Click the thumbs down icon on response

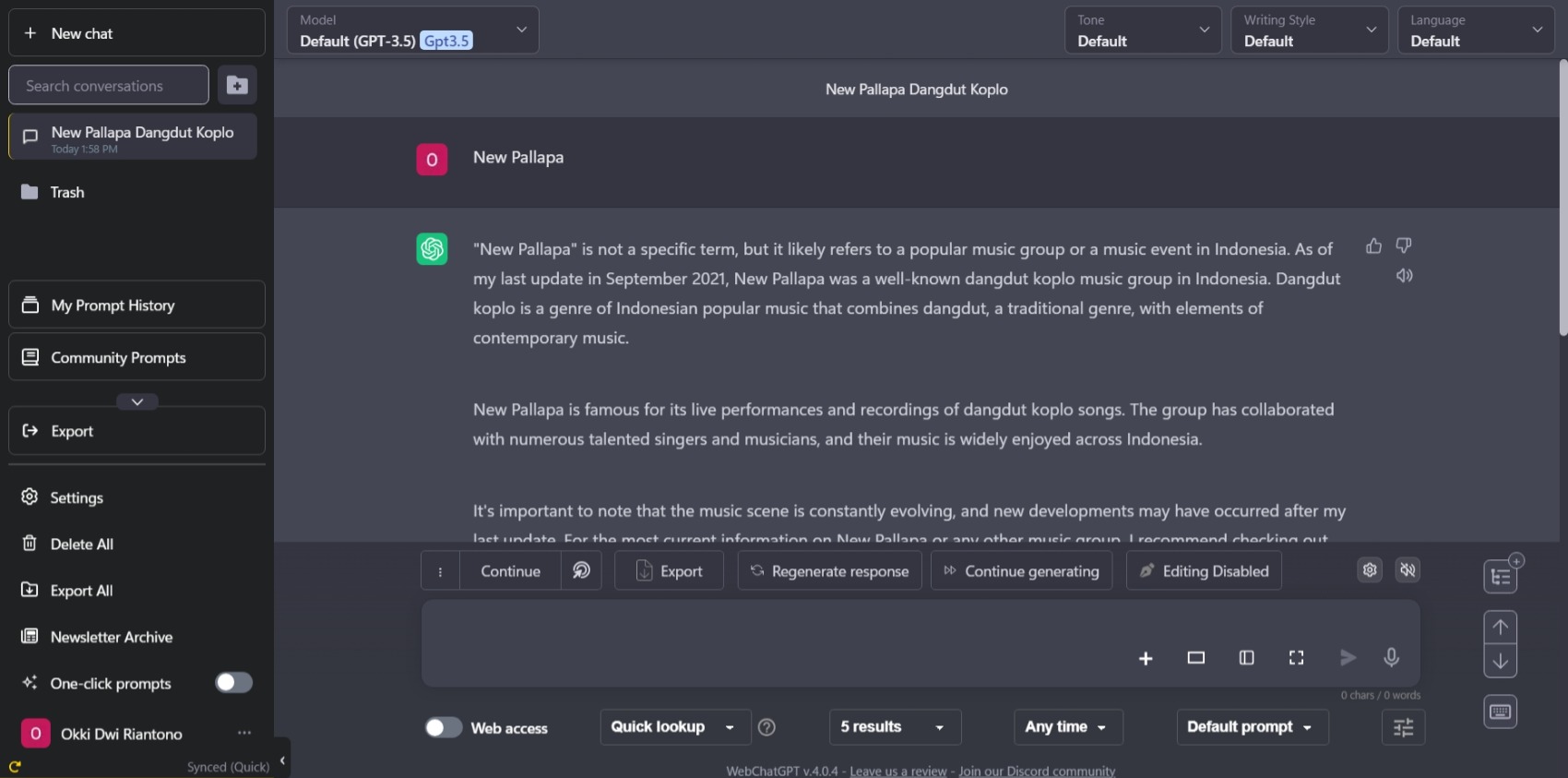tap(1403, 245)
